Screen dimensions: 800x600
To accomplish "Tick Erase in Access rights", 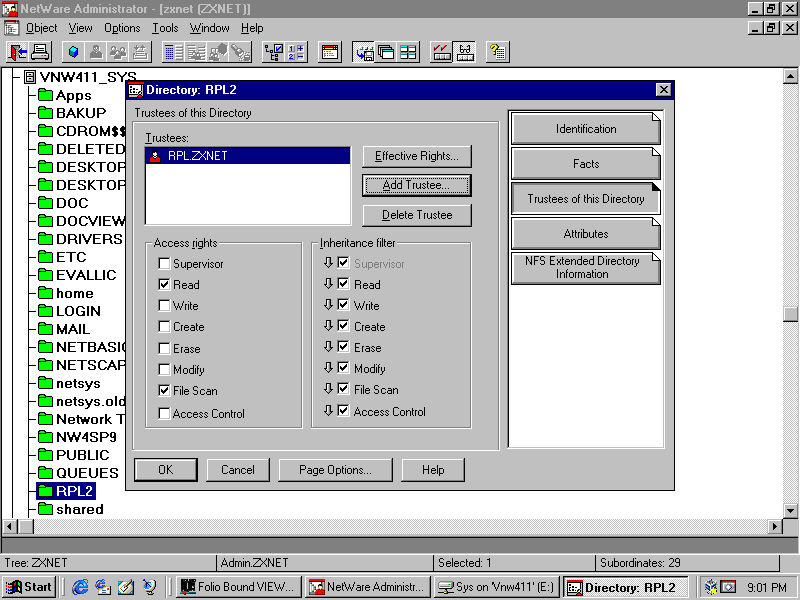I will 164,348.
